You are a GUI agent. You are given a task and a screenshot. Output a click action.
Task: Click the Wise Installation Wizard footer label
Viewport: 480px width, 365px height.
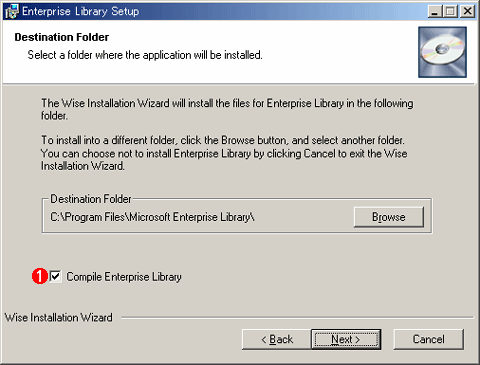click(59, 318)
